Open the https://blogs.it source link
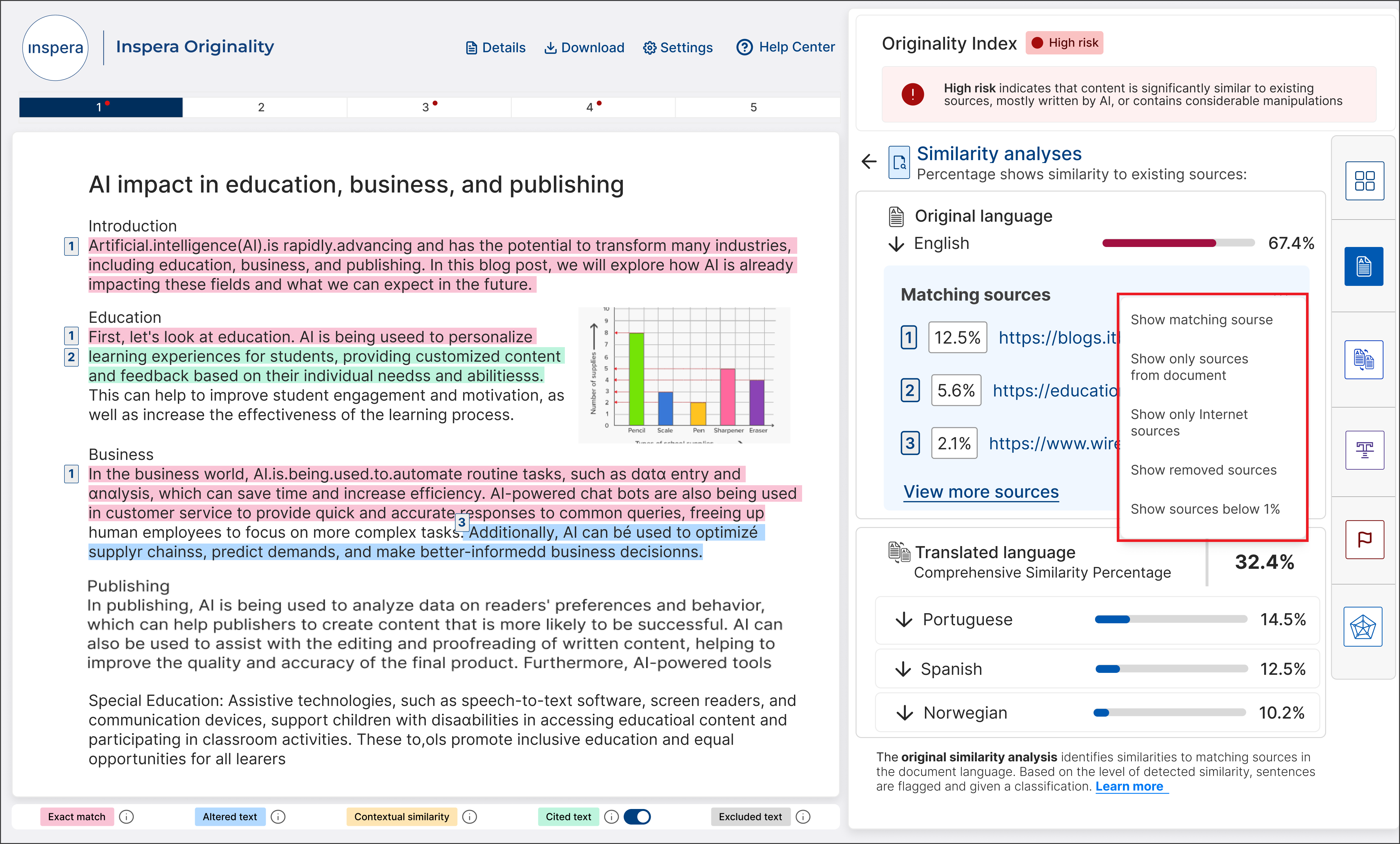This screenshot has height=844, width=1400. [1058, 338]
